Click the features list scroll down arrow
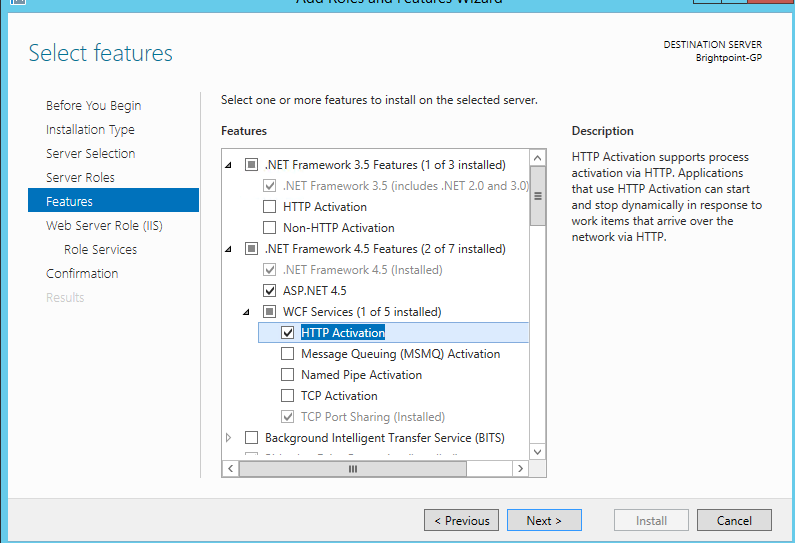The width and height of the screenshot is (795, 543). (x=538, y=452)
